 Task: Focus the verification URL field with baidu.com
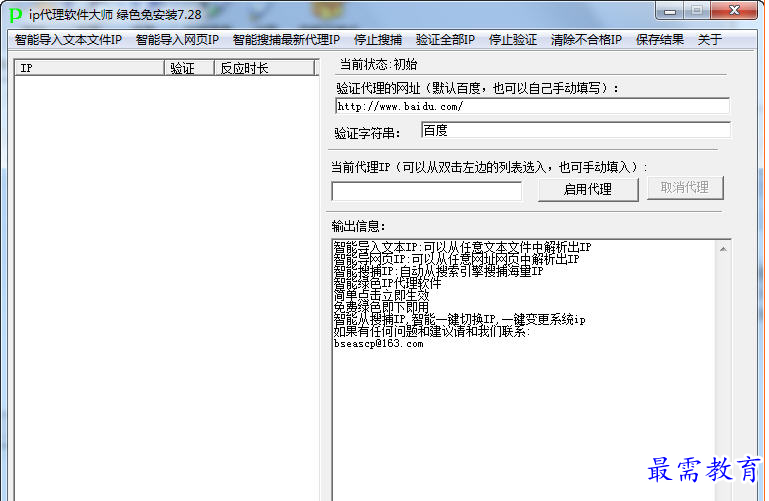click(x=532, y=106)
